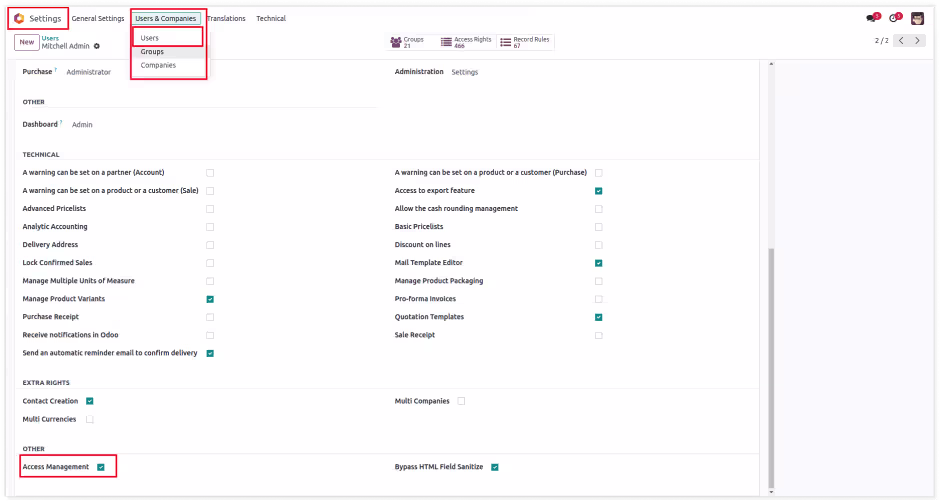Screen dimensions: 940x503
Task: Open the Purchase Administrator dropdown
Action: [89, 72]
